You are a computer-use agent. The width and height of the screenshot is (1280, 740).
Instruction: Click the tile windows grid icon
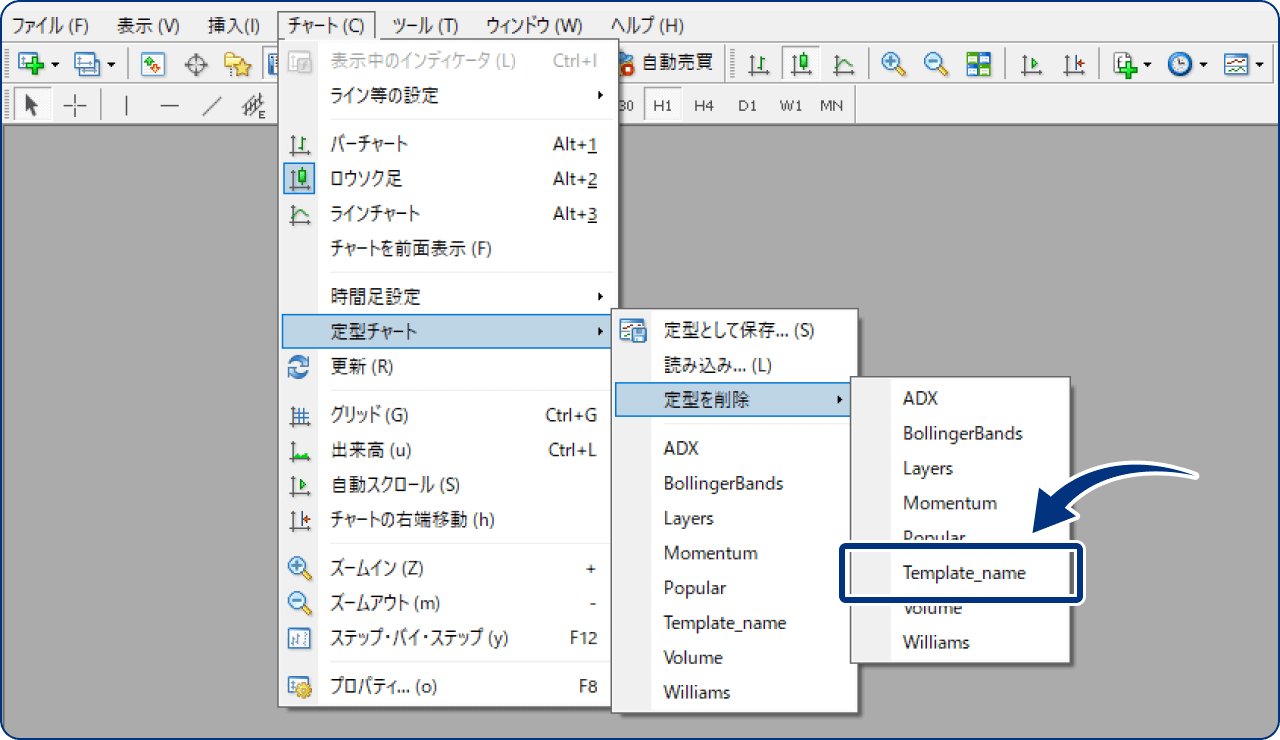[x=978, y=65]
